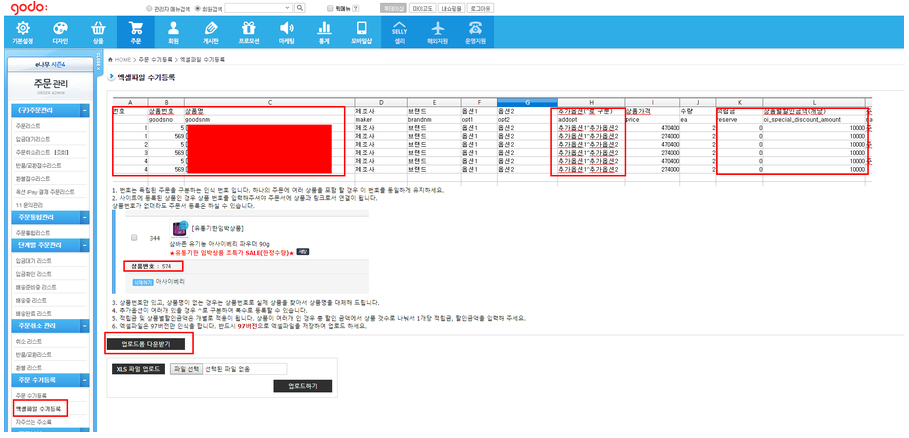Image resolution: width=909 pixels, height=438 pixels.
Task: Check the box next to product 344
Action: (x=134, y=238)
